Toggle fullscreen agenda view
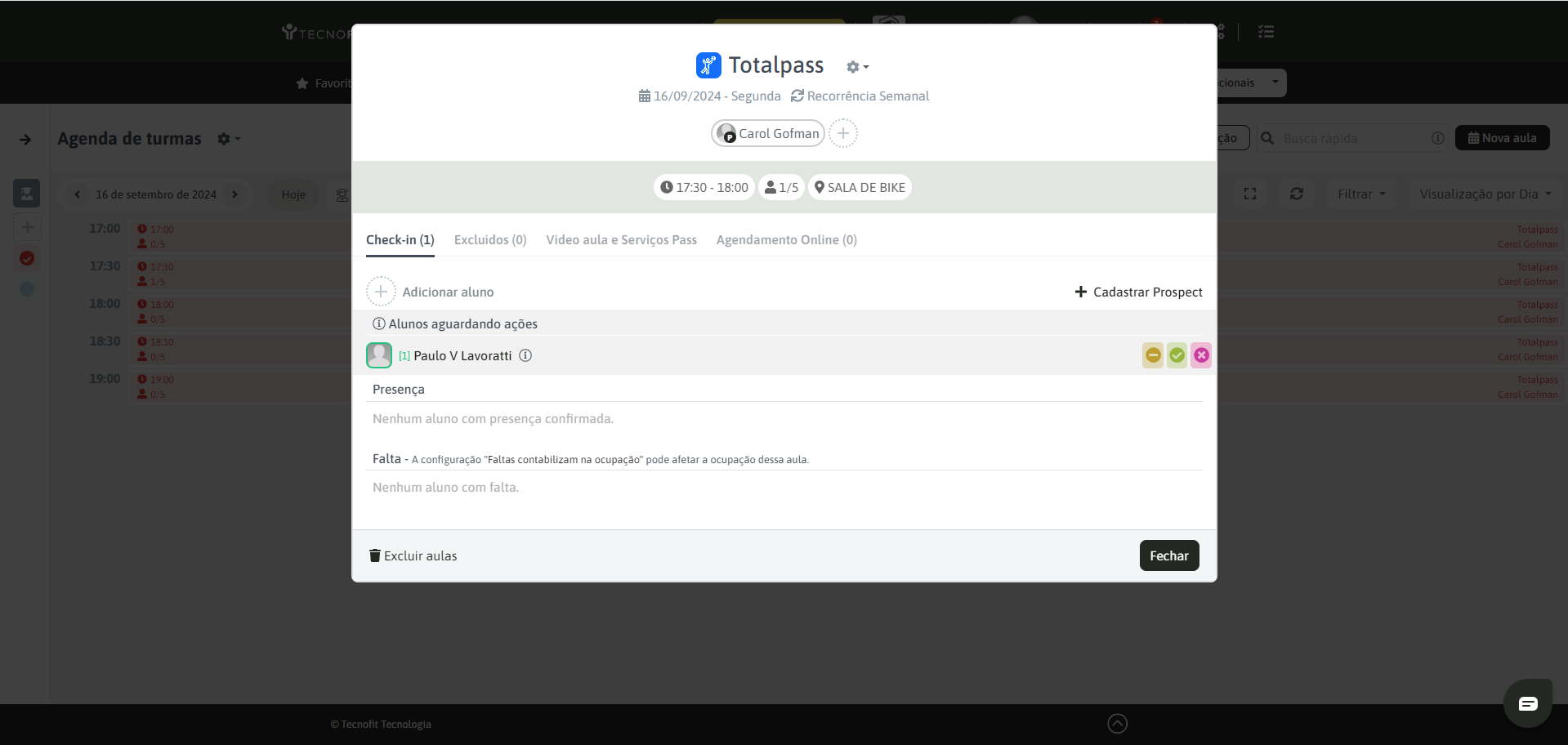The width and height of the screenshot is (1568, 745). [x=1250, y=194]
